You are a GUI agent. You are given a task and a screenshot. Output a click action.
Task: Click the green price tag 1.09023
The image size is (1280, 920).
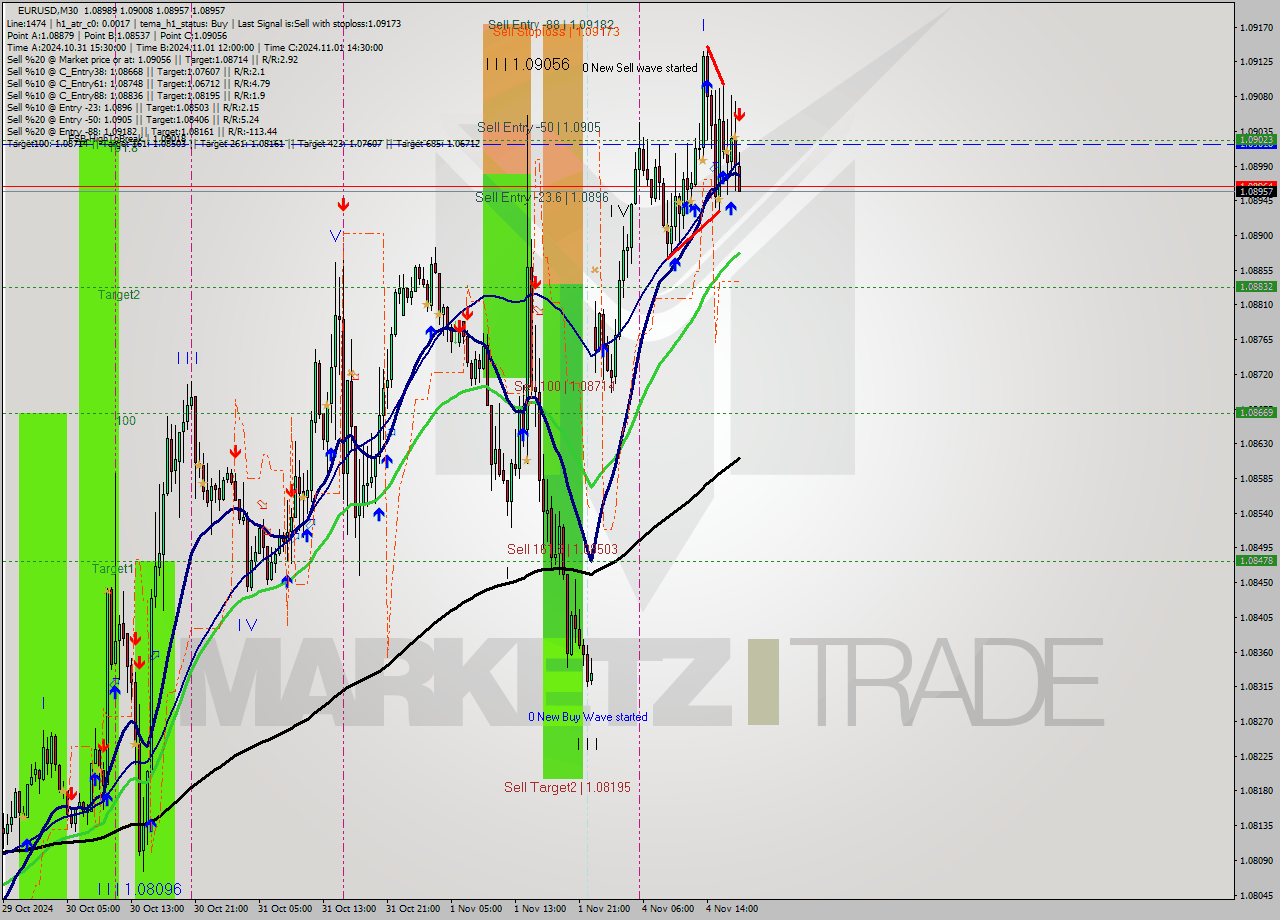[1256, 141]
